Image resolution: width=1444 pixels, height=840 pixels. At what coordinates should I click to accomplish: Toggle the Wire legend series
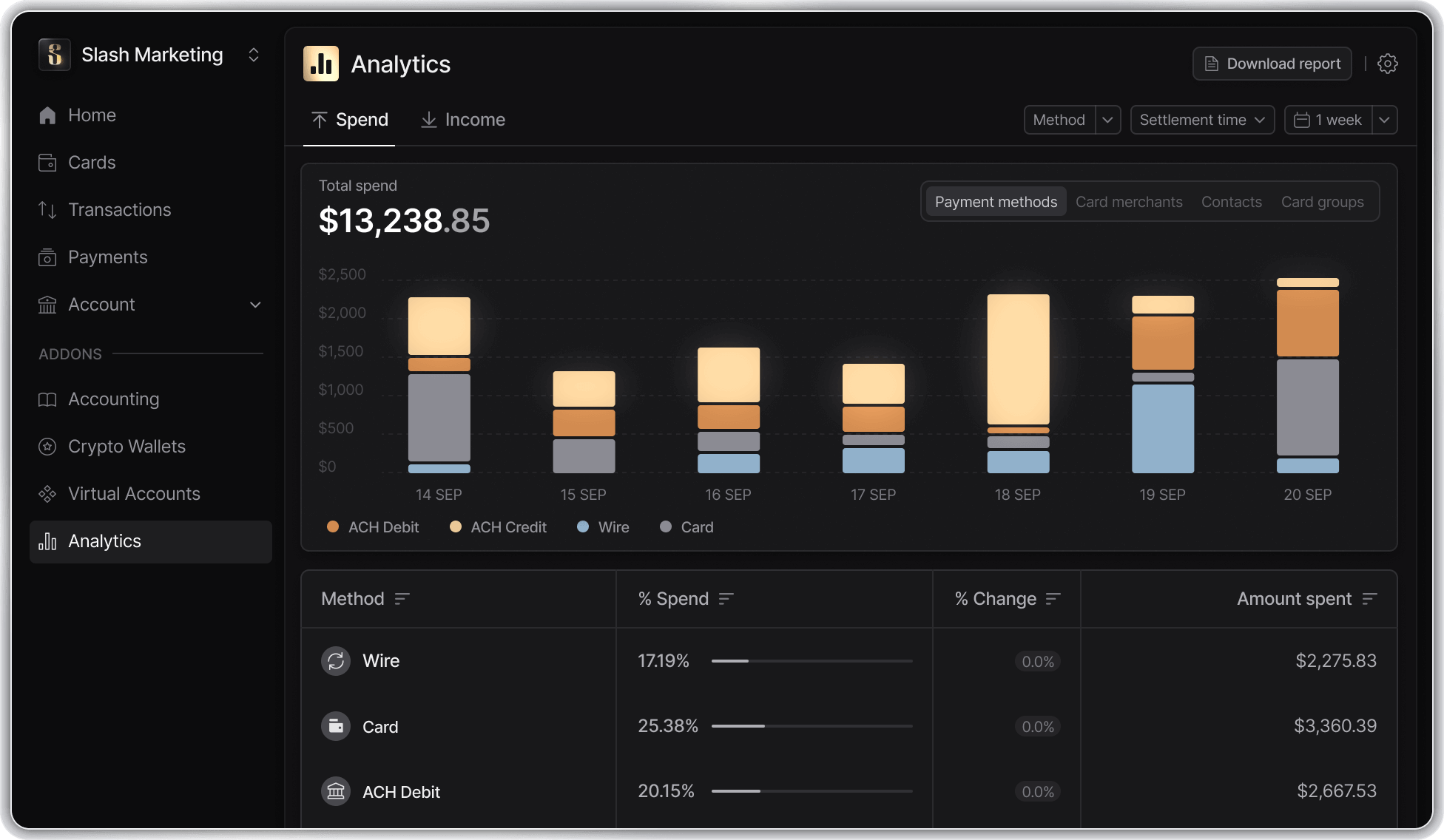pyautogui.click(x=603, y=527)
